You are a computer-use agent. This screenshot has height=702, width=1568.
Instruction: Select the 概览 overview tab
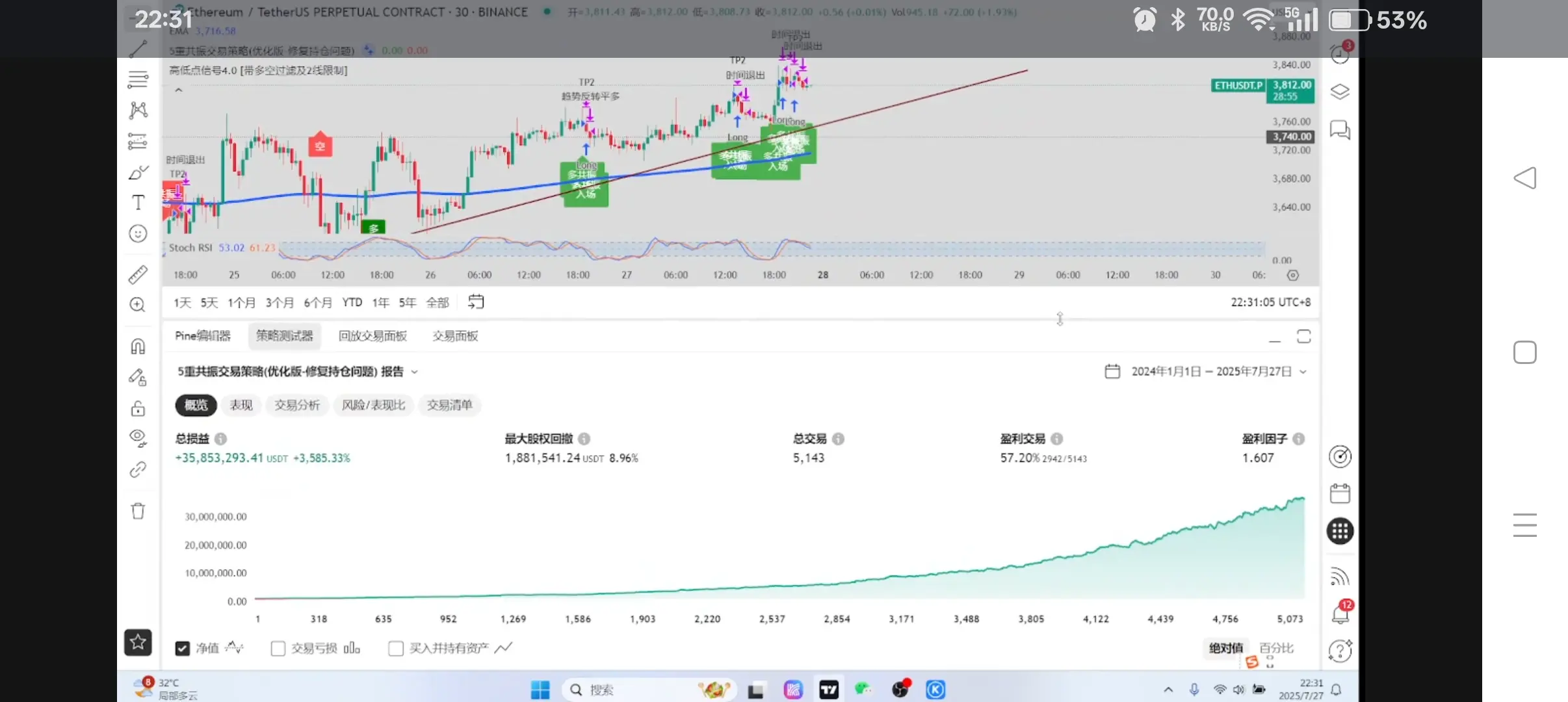196,405
